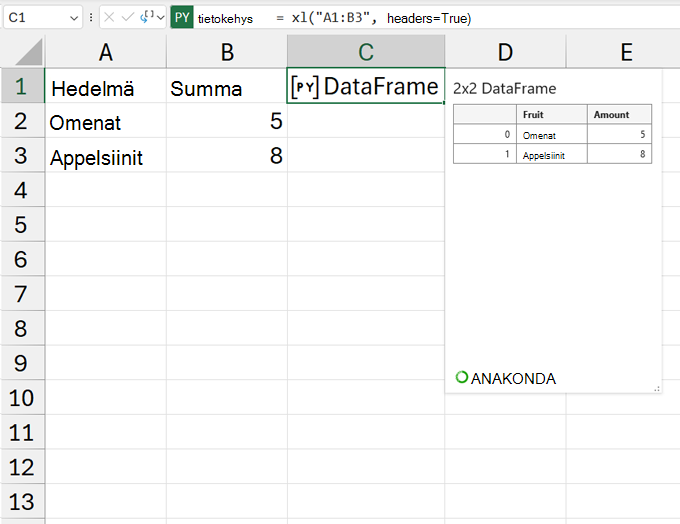Click the card resize grip corner
Image resolution: width=680 pixels, height=524 pixels.
pos(657,389)
